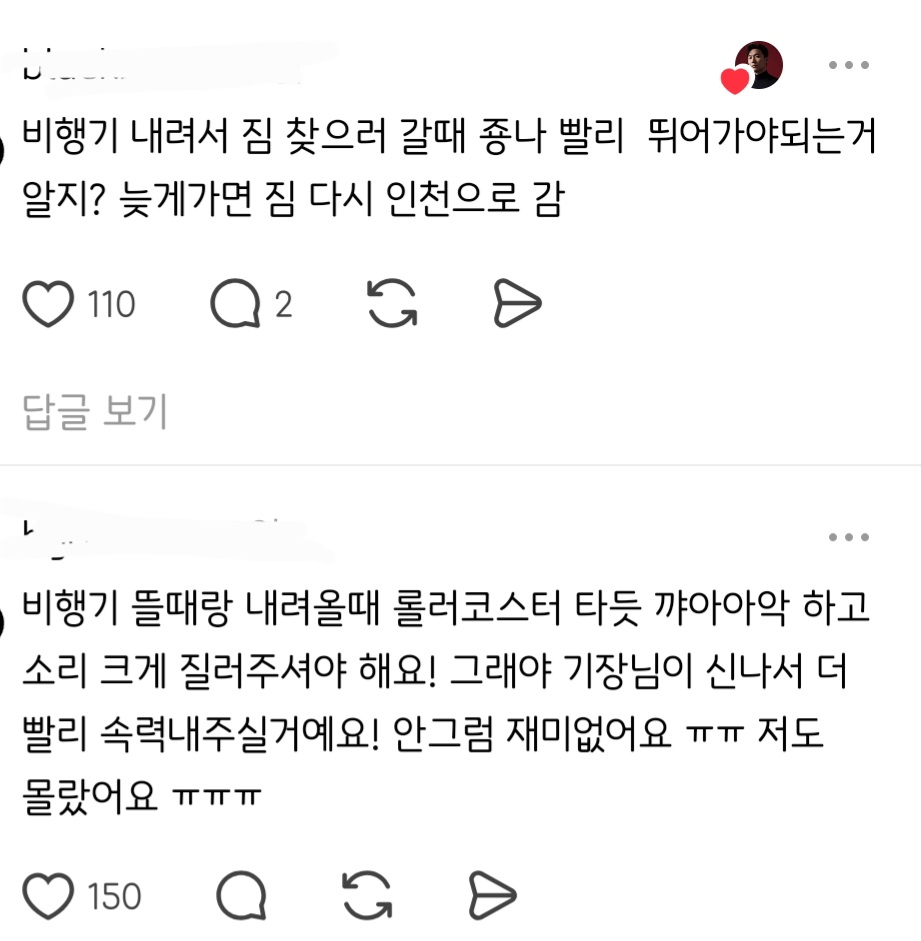Share the 롤러코스터 post via send icon
This screenshot has height=941, width=921.
point(493,895)
